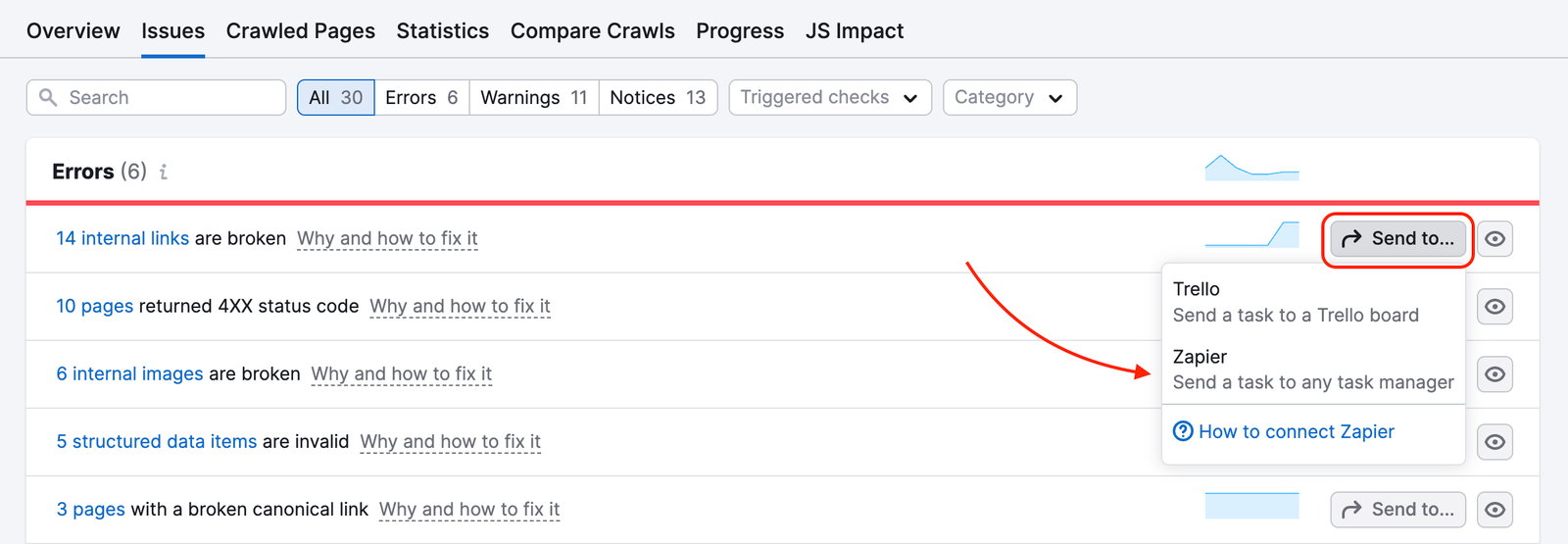Hide the structured data items issue
Viewport: 1568px width, 544px height.
point(1494,441)
